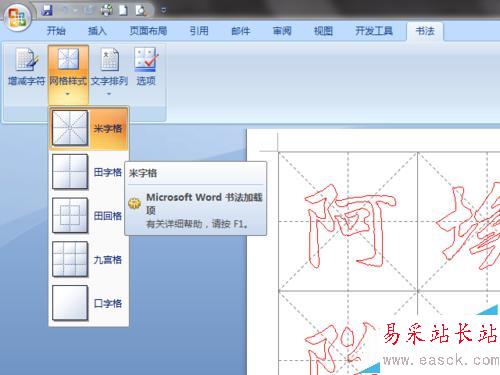Select the 田回格 menu label
This screenshot has height=375, width=500.
(x=108, y=216)
